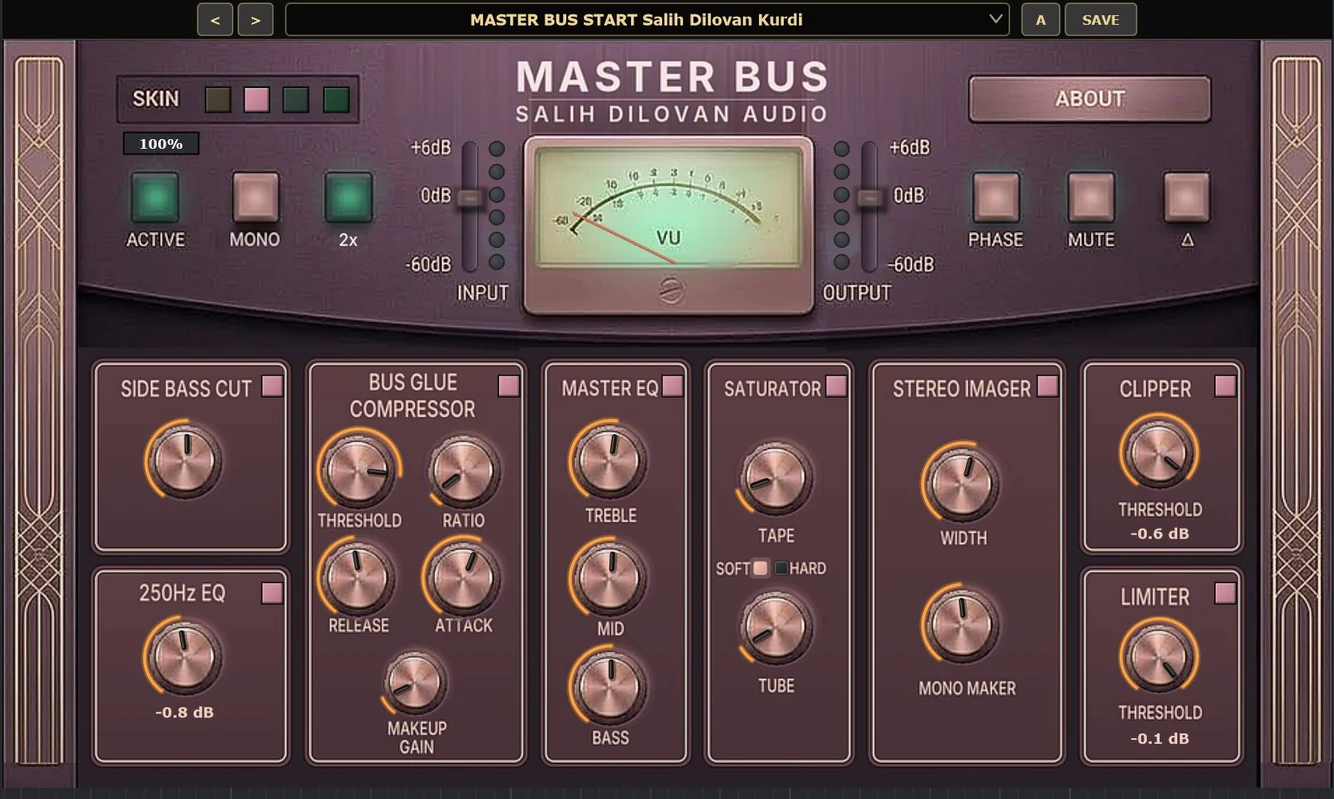Enable the CLIPPER module
This screenshot has height=799, width=1334.
(1225, 386)
